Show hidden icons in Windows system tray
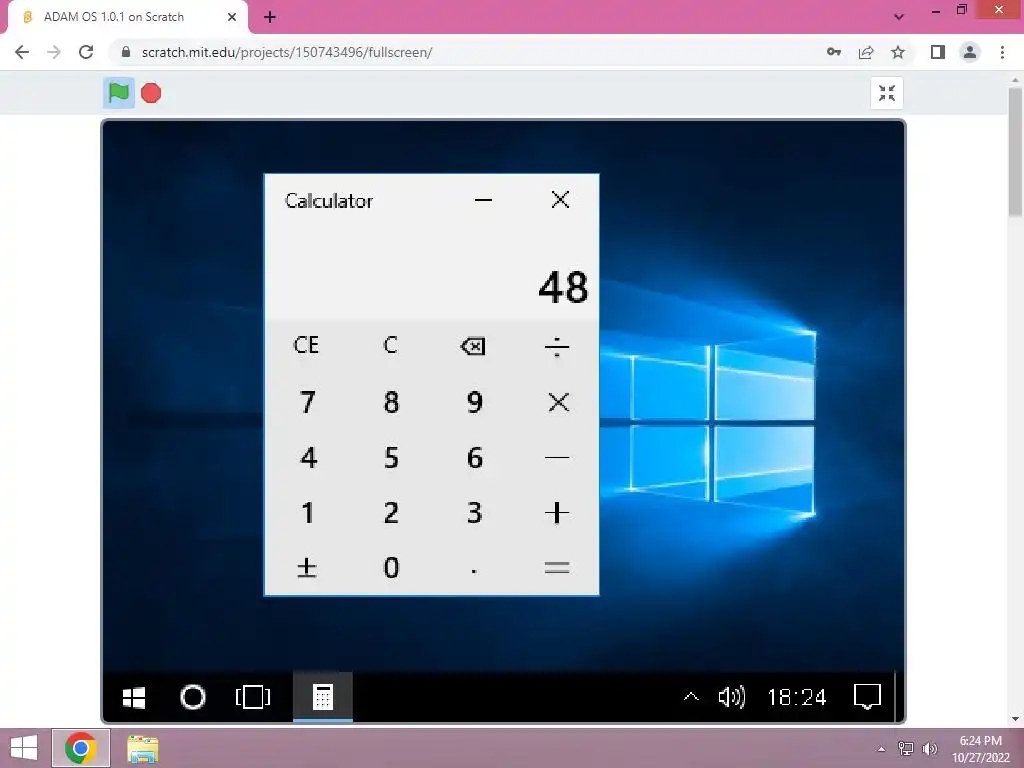 coord(882,748)
